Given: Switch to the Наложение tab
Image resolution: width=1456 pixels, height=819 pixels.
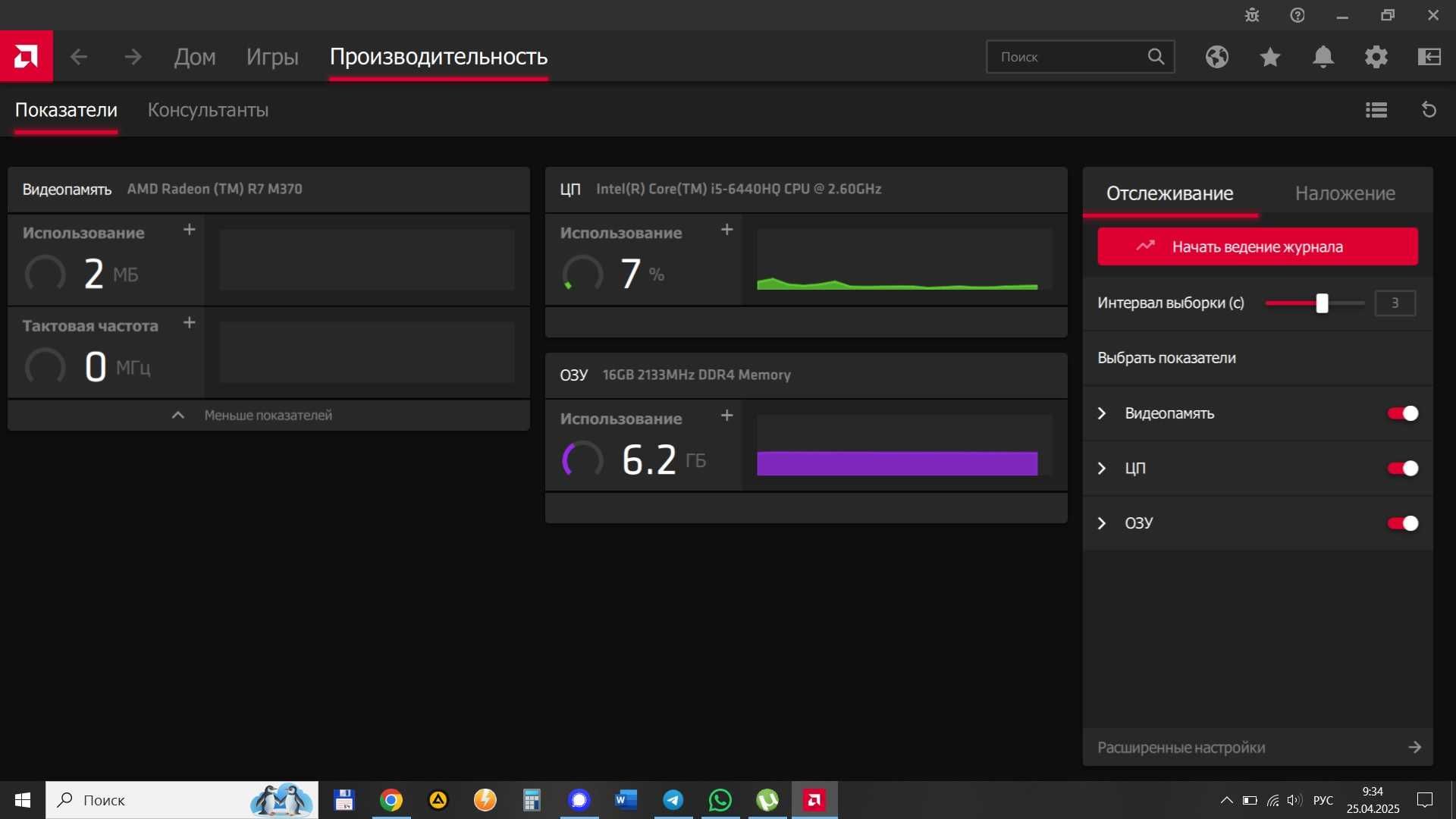Looking at the screenshot, I should click(1345, 193).
